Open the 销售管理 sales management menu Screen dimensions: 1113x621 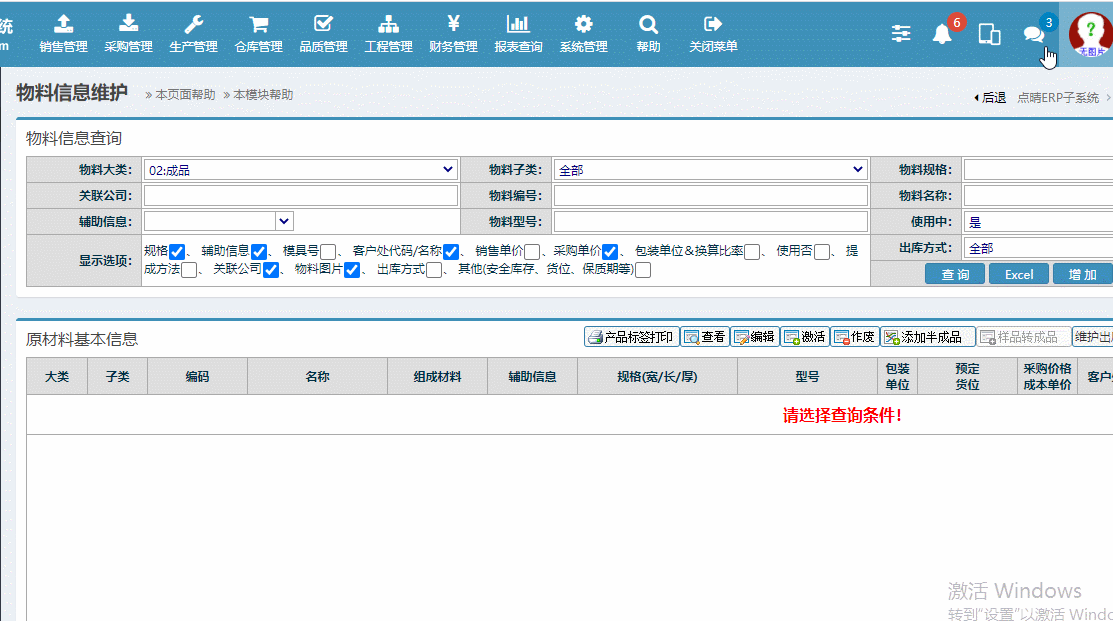point(63,33)
